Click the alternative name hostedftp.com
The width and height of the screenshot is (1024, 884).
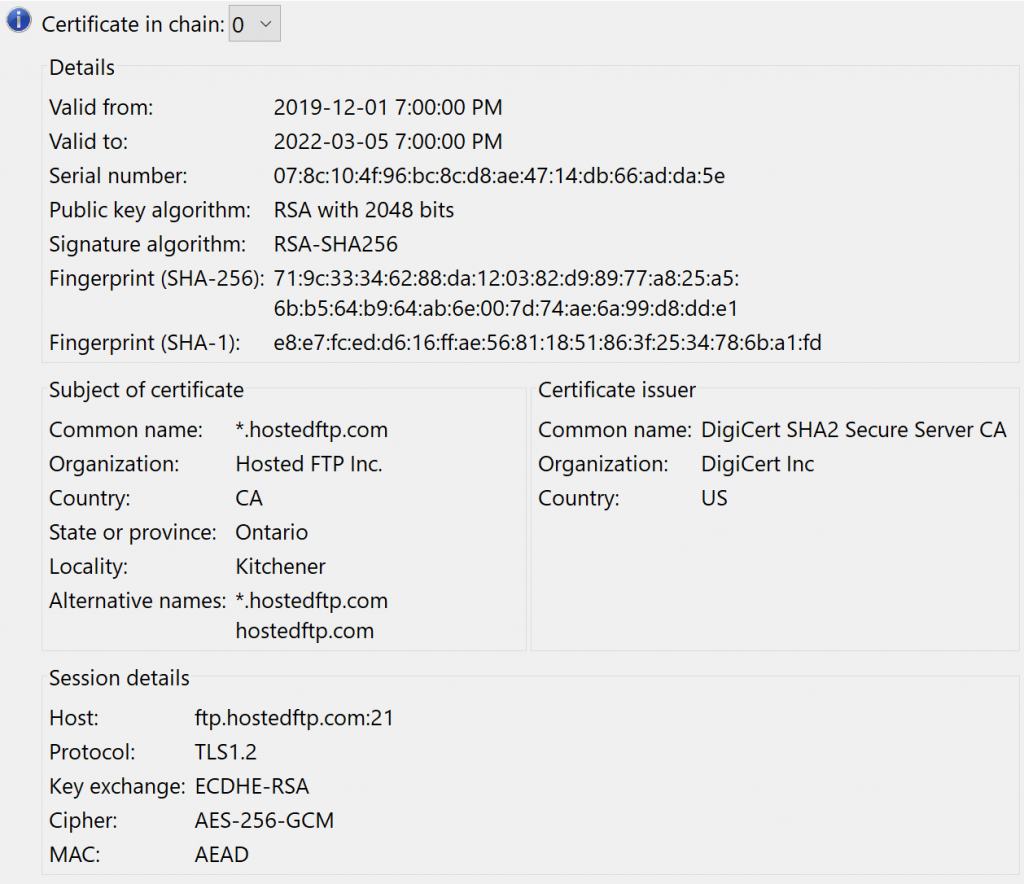(305, 631)
